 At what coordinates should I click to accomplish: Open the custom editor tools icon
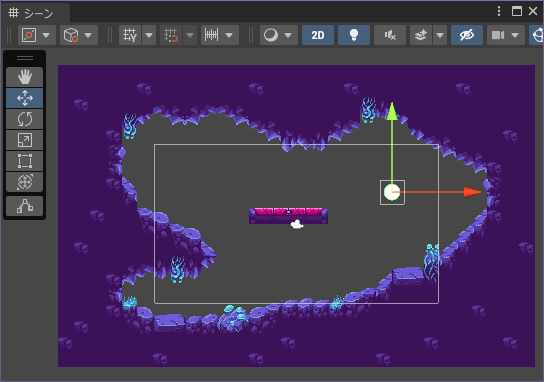[x=25, y=206]
